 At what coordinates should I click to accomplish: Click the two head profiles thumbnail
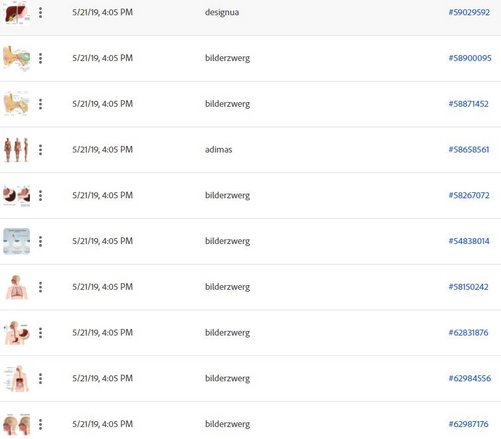pyautogui.click(x=17, y=424)
